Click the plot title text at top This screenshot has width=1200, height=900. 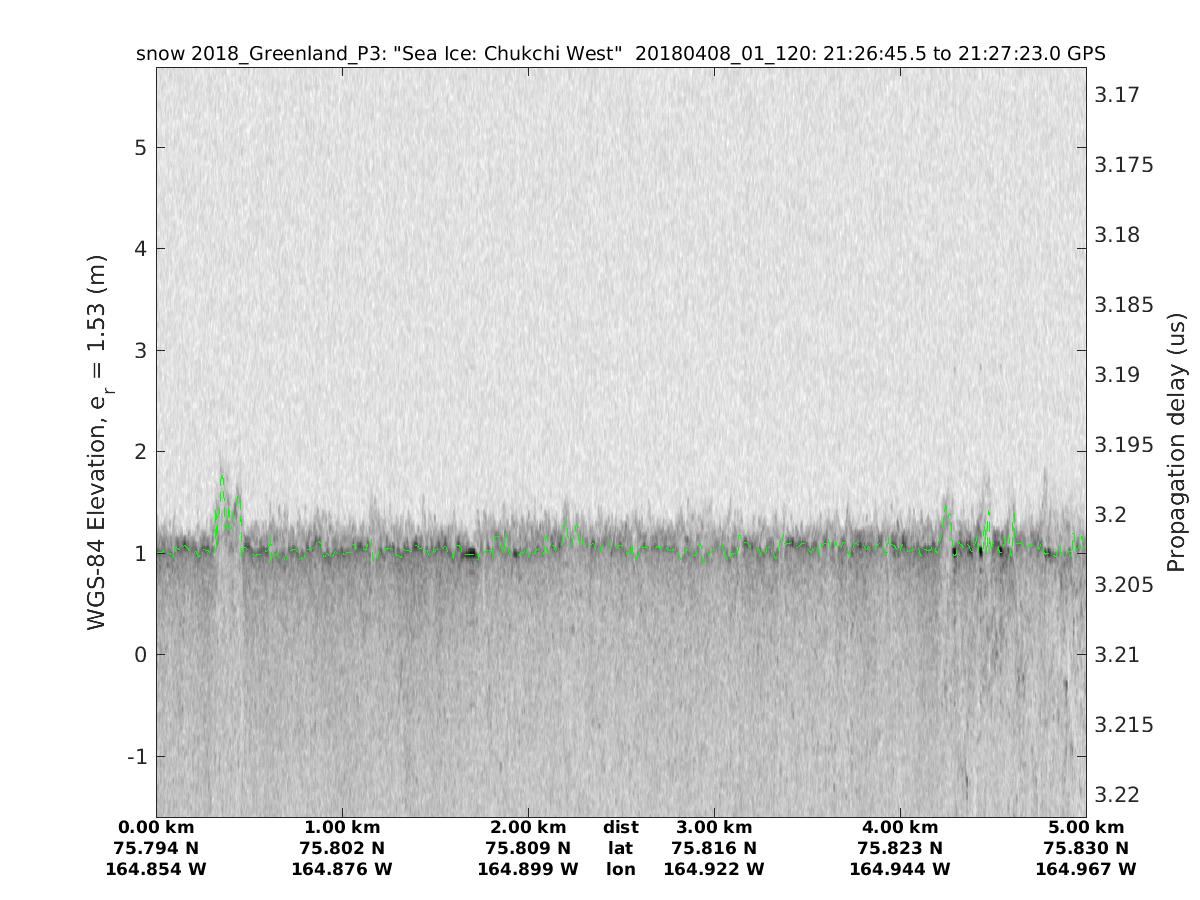[x=620, y=53]
